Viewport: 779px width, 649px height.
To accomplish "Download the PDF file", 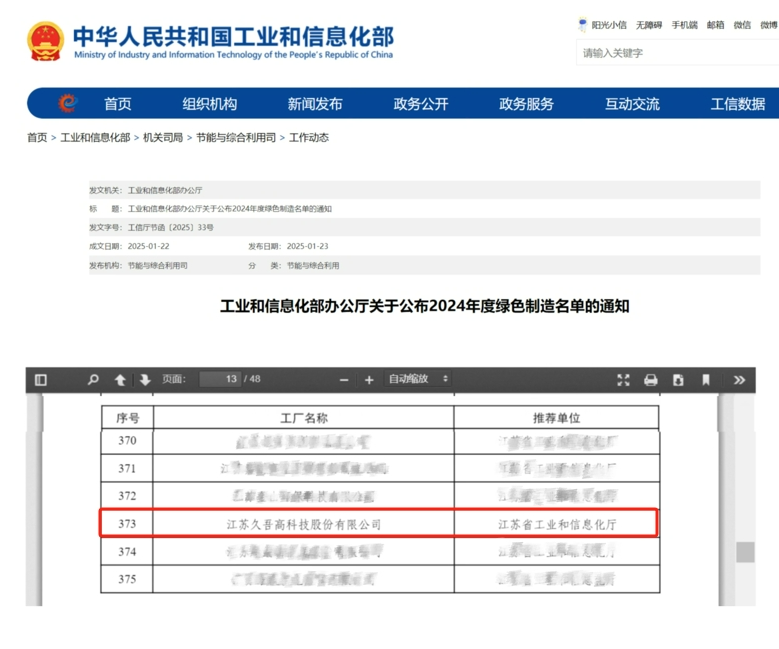I will click(x=678, y=380).
